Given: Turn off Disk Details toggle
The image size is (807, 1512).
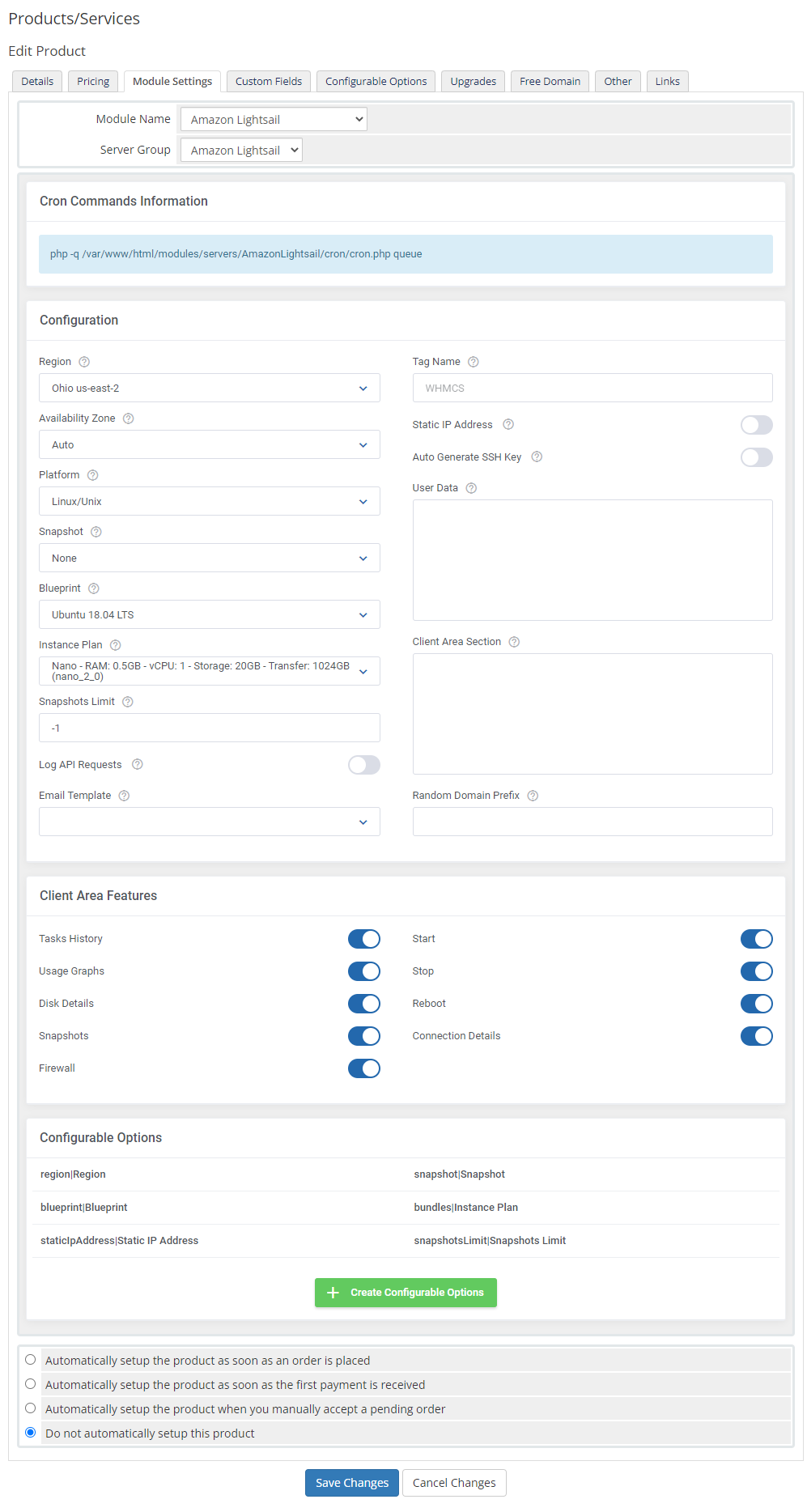Looking at the screenshot, I should (x=363, y=1004).
